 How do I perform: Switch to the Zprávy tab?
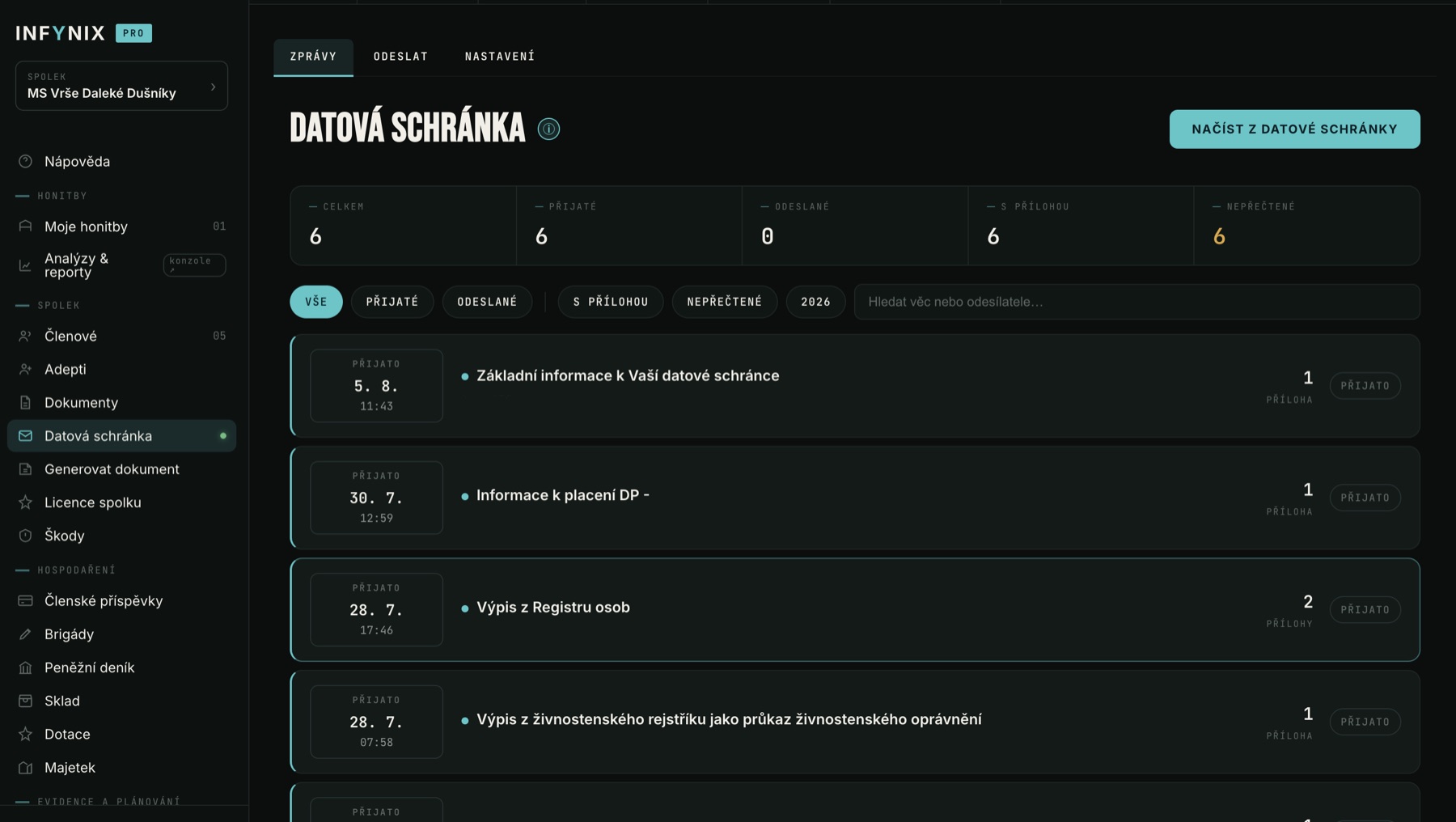[x=313, y=57]
